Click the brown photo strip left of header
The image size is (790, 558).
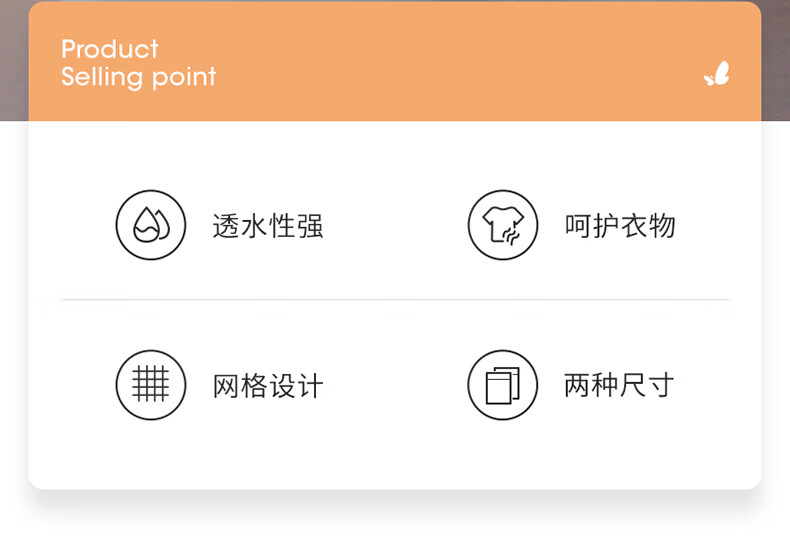(x=14, y=60)
